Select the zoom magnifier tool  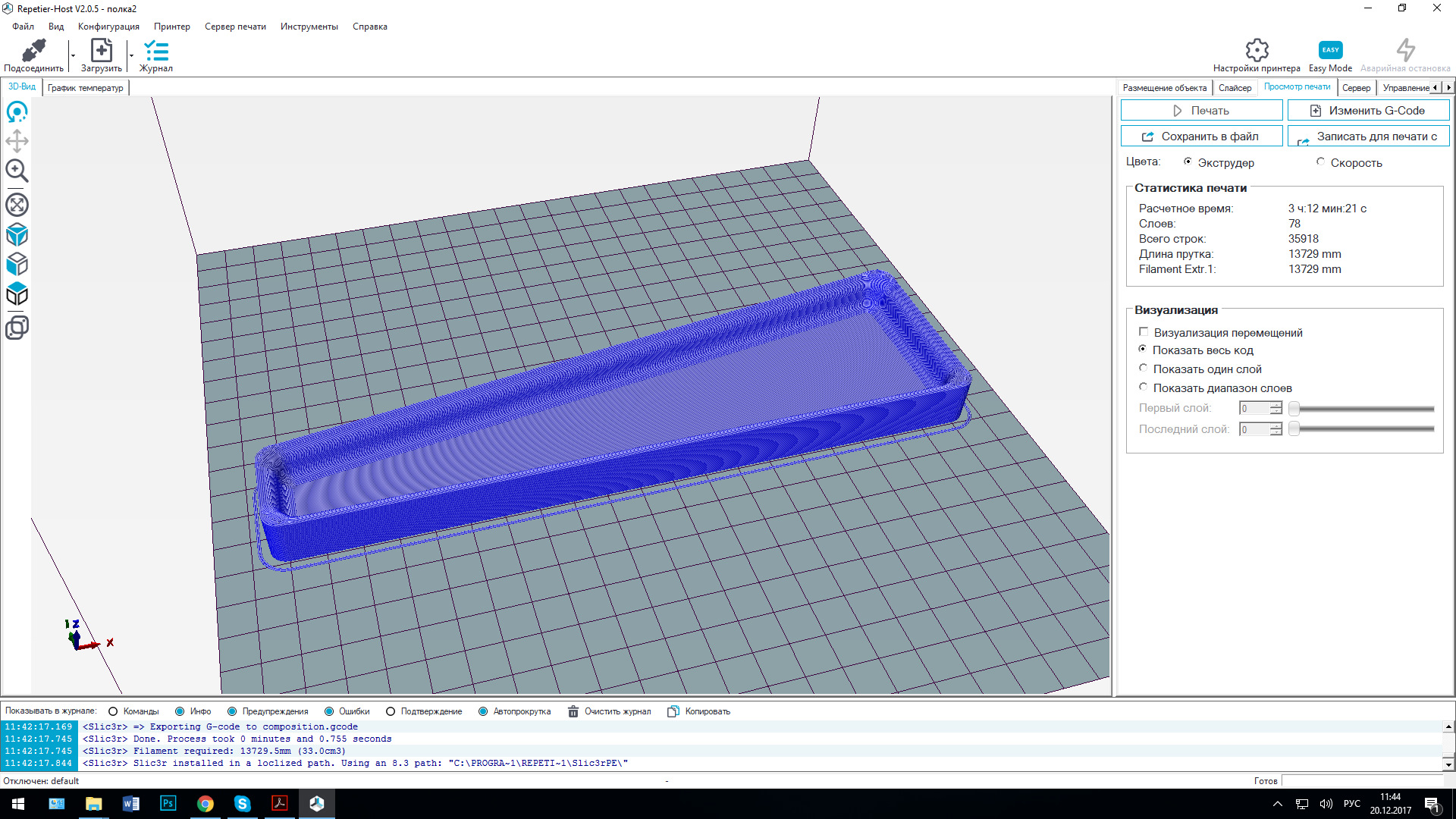coord(17,171)
